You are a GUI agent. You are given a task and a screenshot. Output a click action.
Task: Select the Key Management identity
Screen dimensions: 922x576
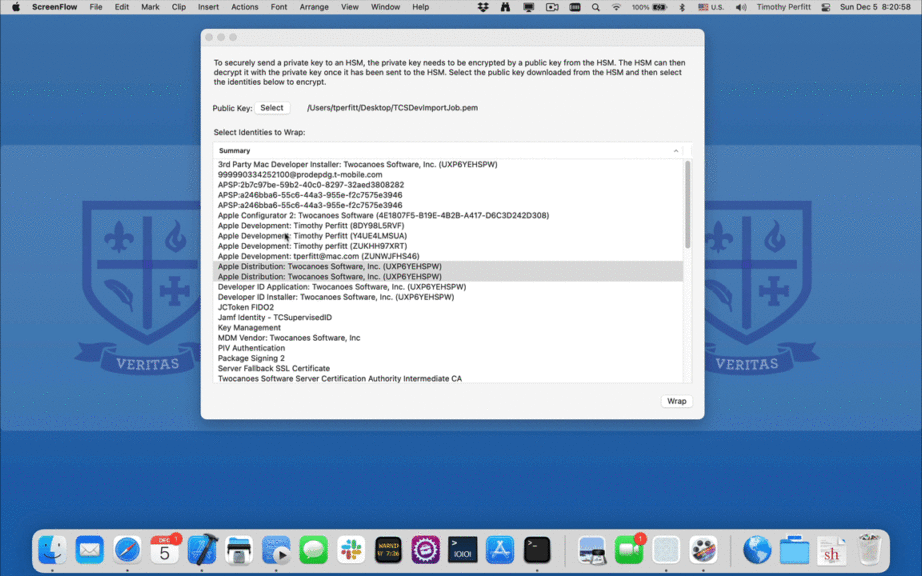click(449, 328)
